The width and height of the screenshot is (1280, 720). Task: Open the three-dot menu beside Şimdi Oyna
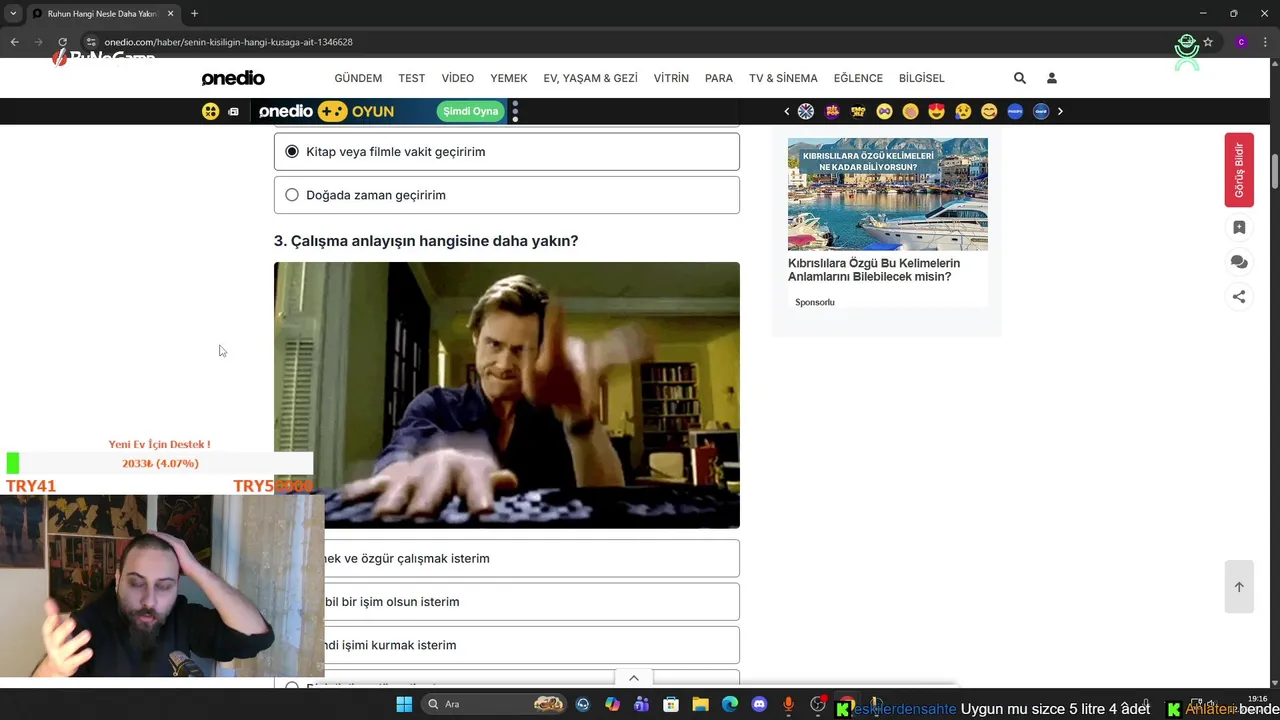(x=515, y=111)
